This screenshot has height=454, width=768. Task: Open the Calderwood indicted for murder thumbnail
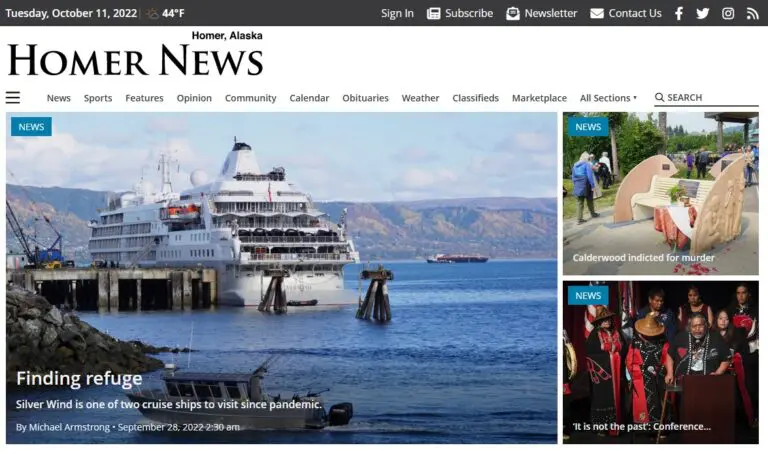click(x=660, y=193)
